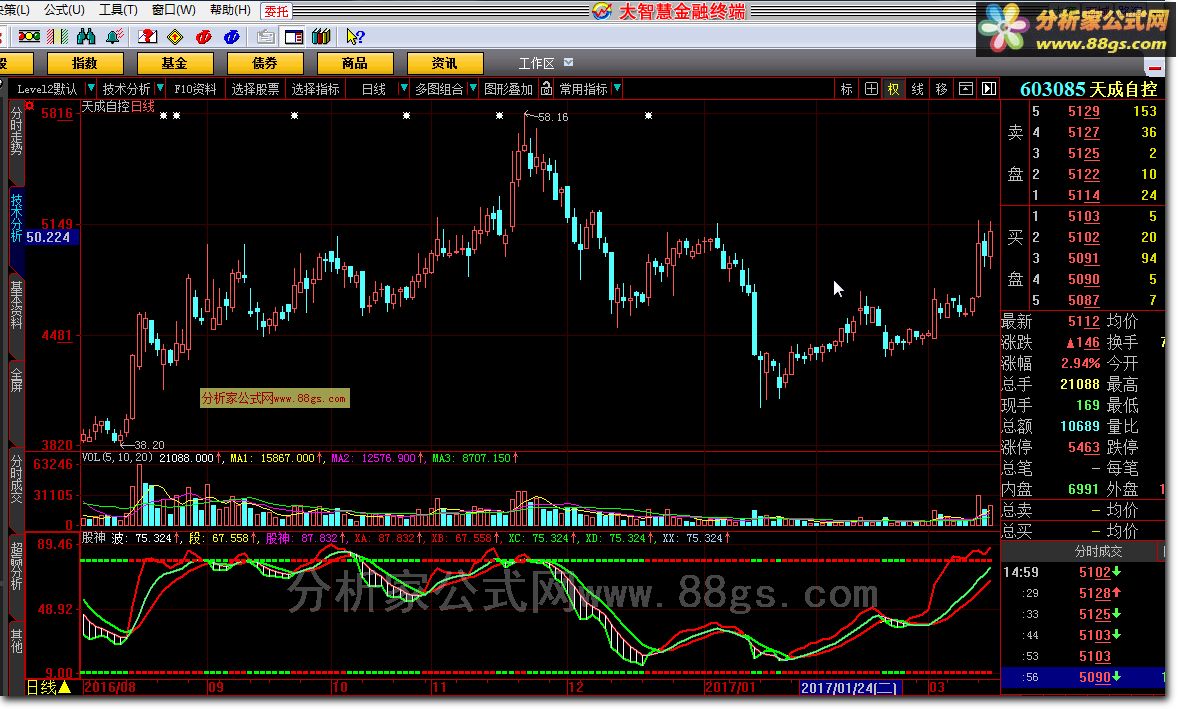Click the red info circle icon
This screenshot has width=1178, height=709.
click(x=204, y=36)
